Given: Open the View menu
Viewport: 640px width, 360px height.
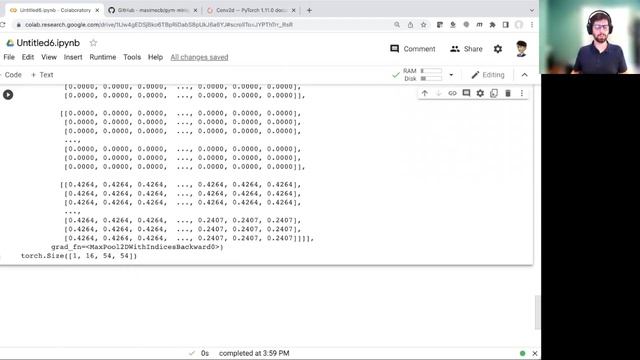Looking at the screenshot, I should point(49,57).
